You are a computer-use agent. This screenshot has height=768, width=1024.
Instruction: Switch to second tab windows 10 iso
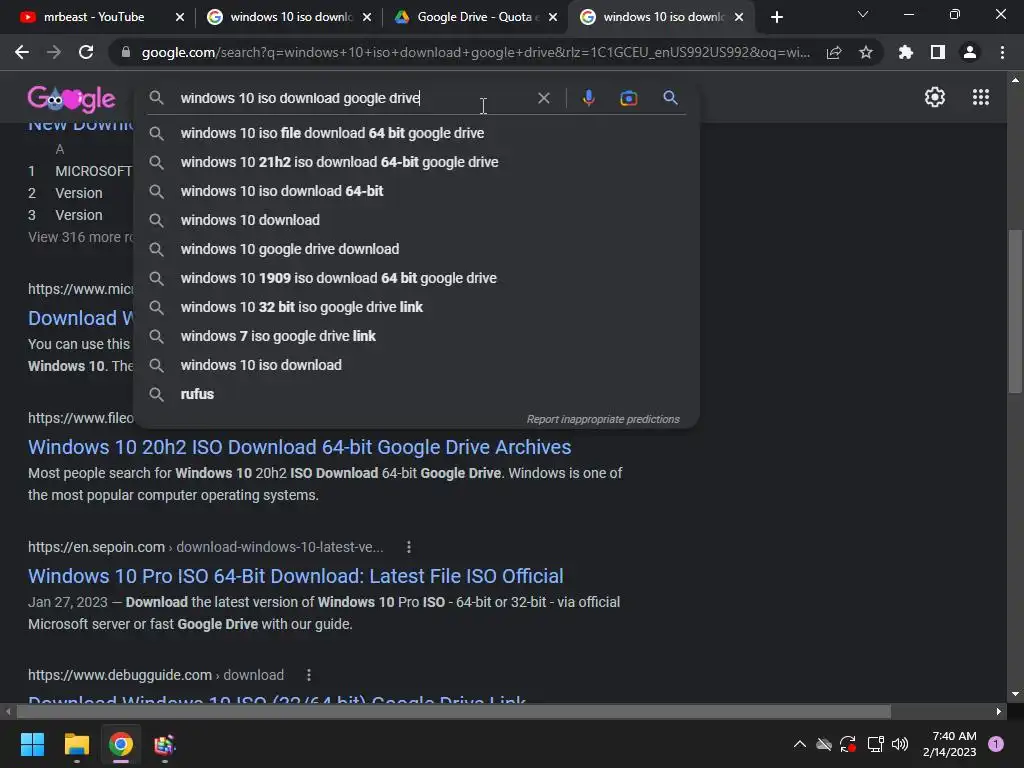tap(290, 17)
